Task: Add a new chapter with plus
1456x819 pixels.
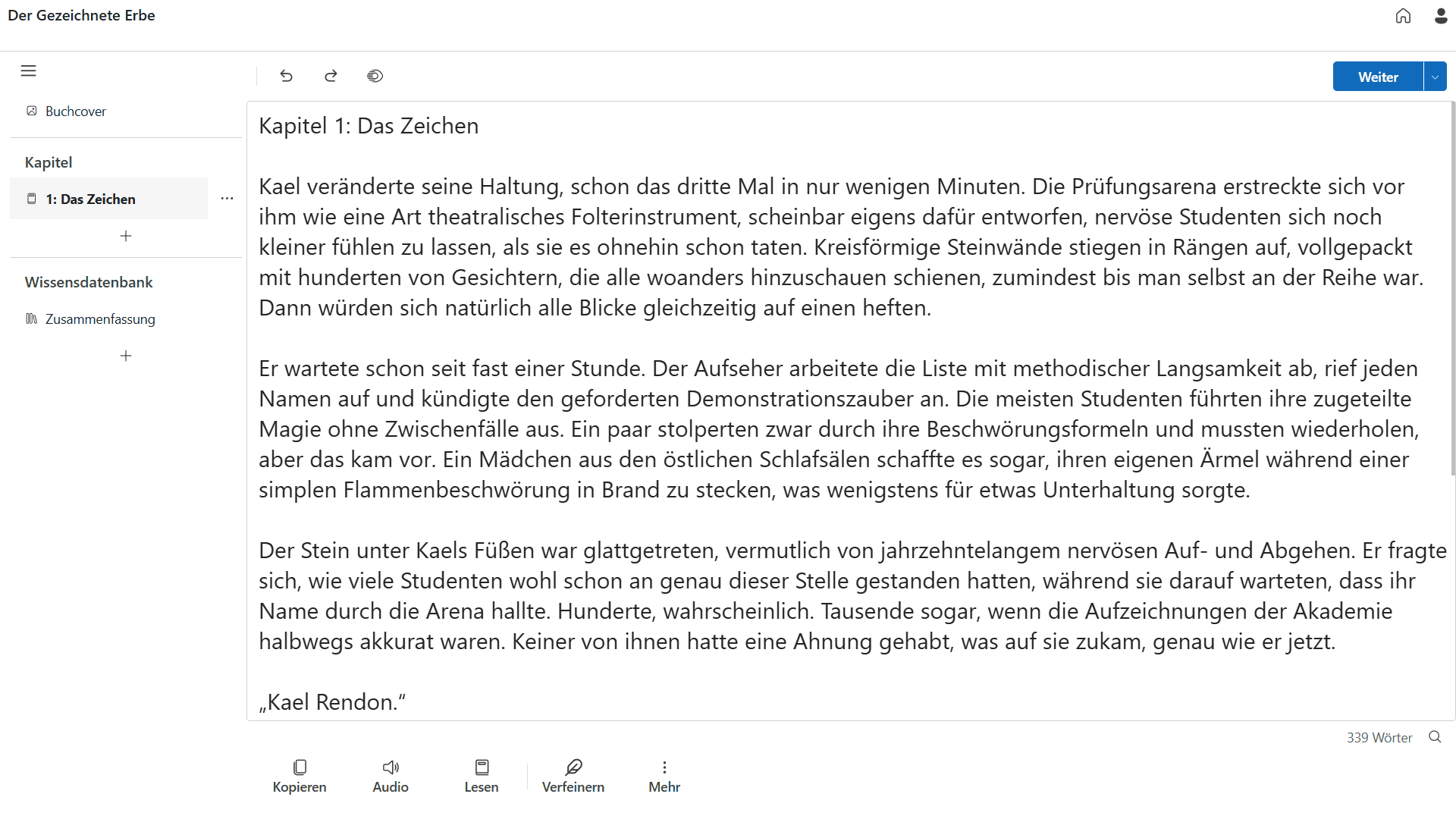Action: [x=126, y=236]
